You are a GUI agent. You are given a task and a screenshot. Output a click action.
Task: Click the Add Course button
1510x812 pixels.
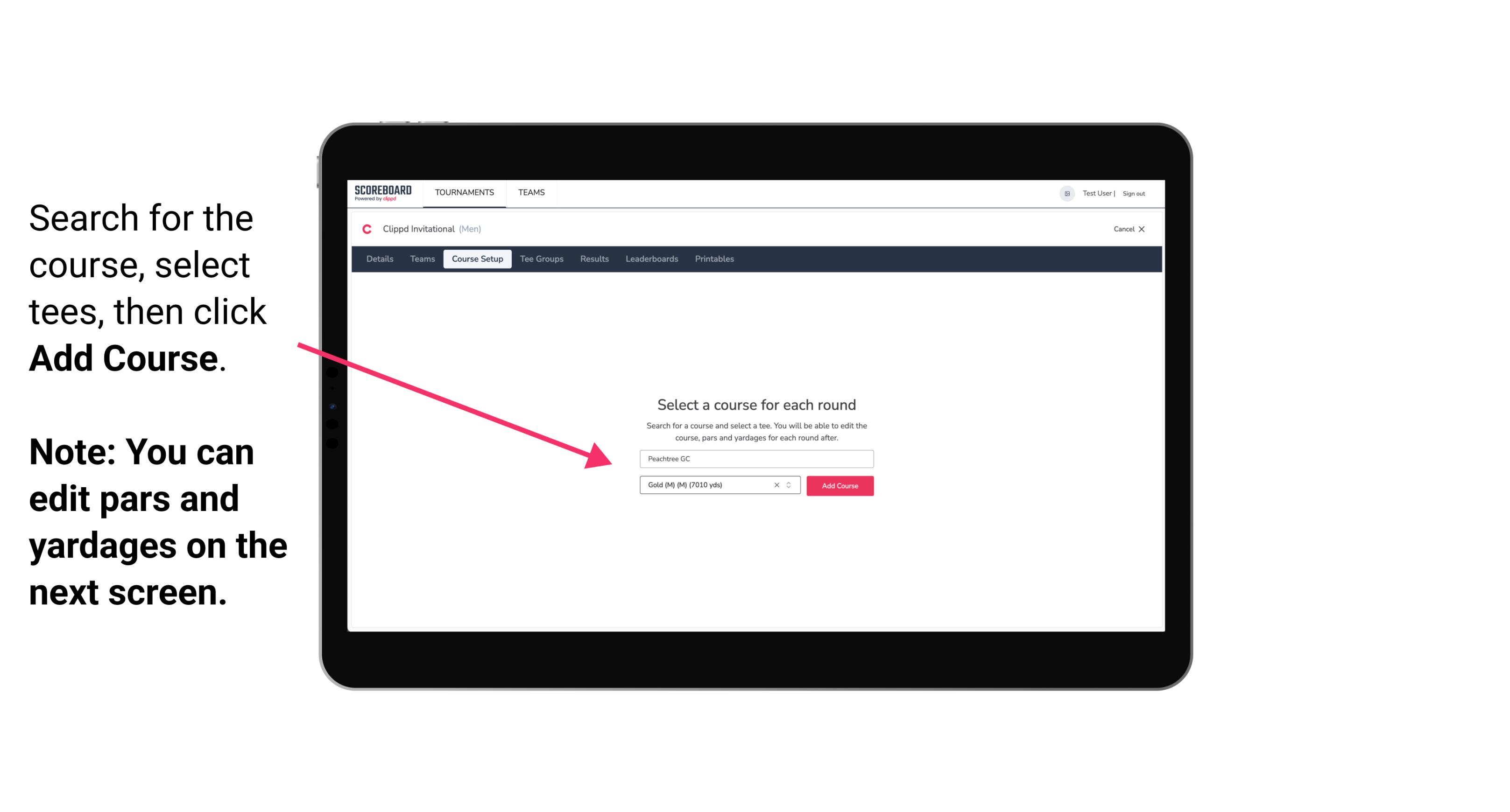839,486
